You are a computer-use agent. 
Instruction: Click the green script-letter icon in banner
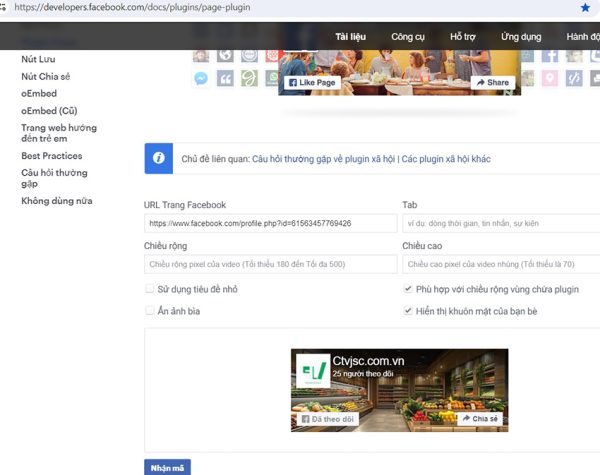point(249,78)
